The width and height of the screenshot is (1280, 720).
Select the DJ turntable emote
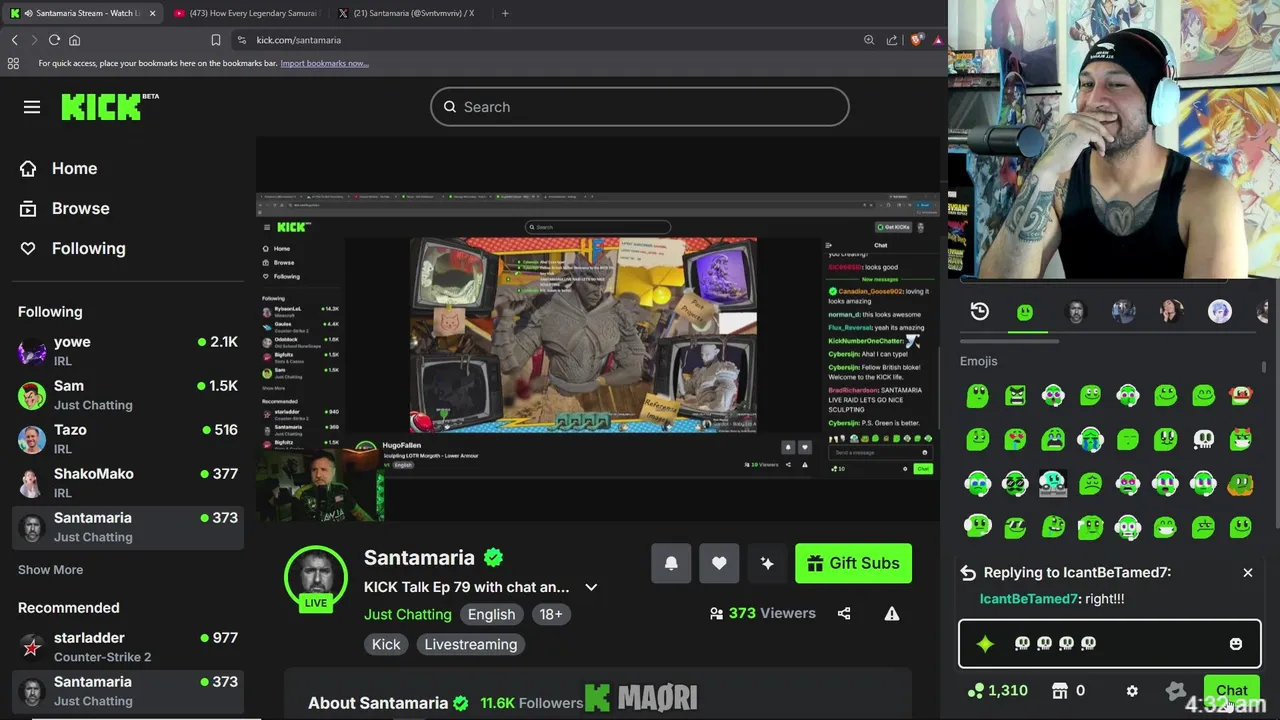pos(1052,483)
